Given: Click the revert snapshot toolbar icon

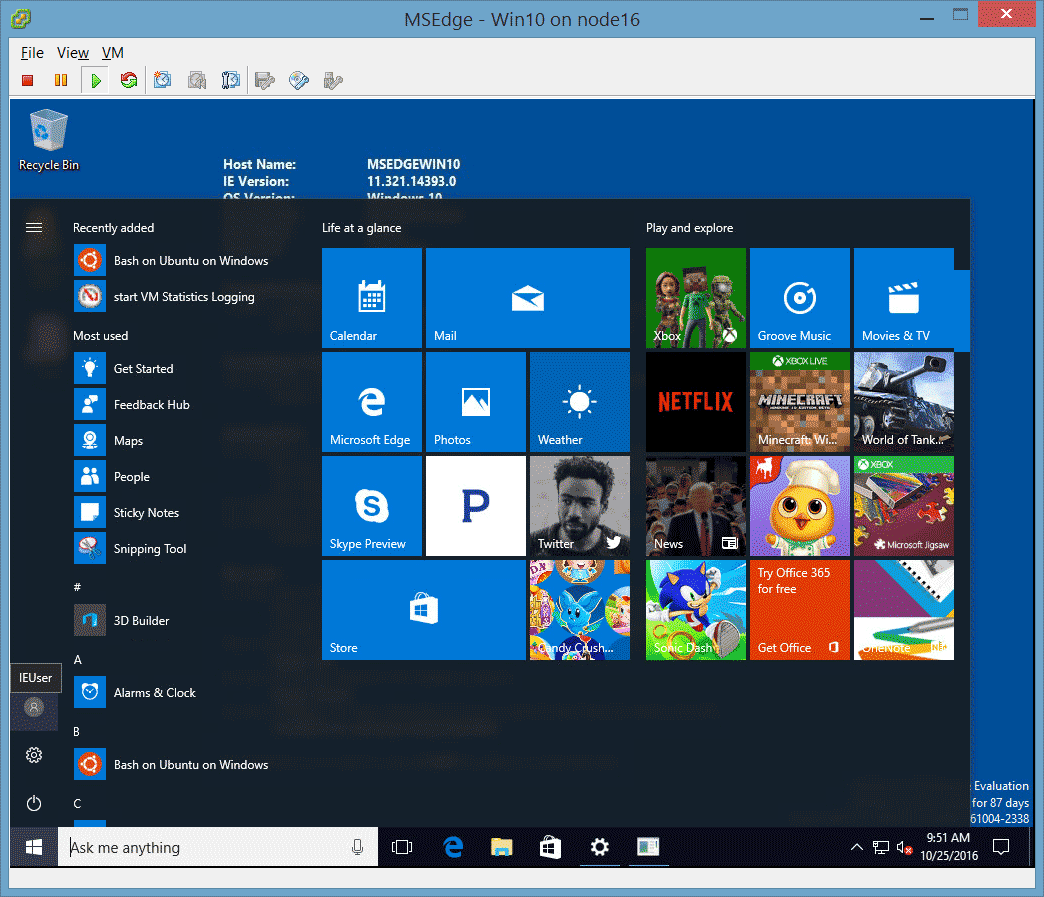Looking at the screenshot, I should click(196, 81).
